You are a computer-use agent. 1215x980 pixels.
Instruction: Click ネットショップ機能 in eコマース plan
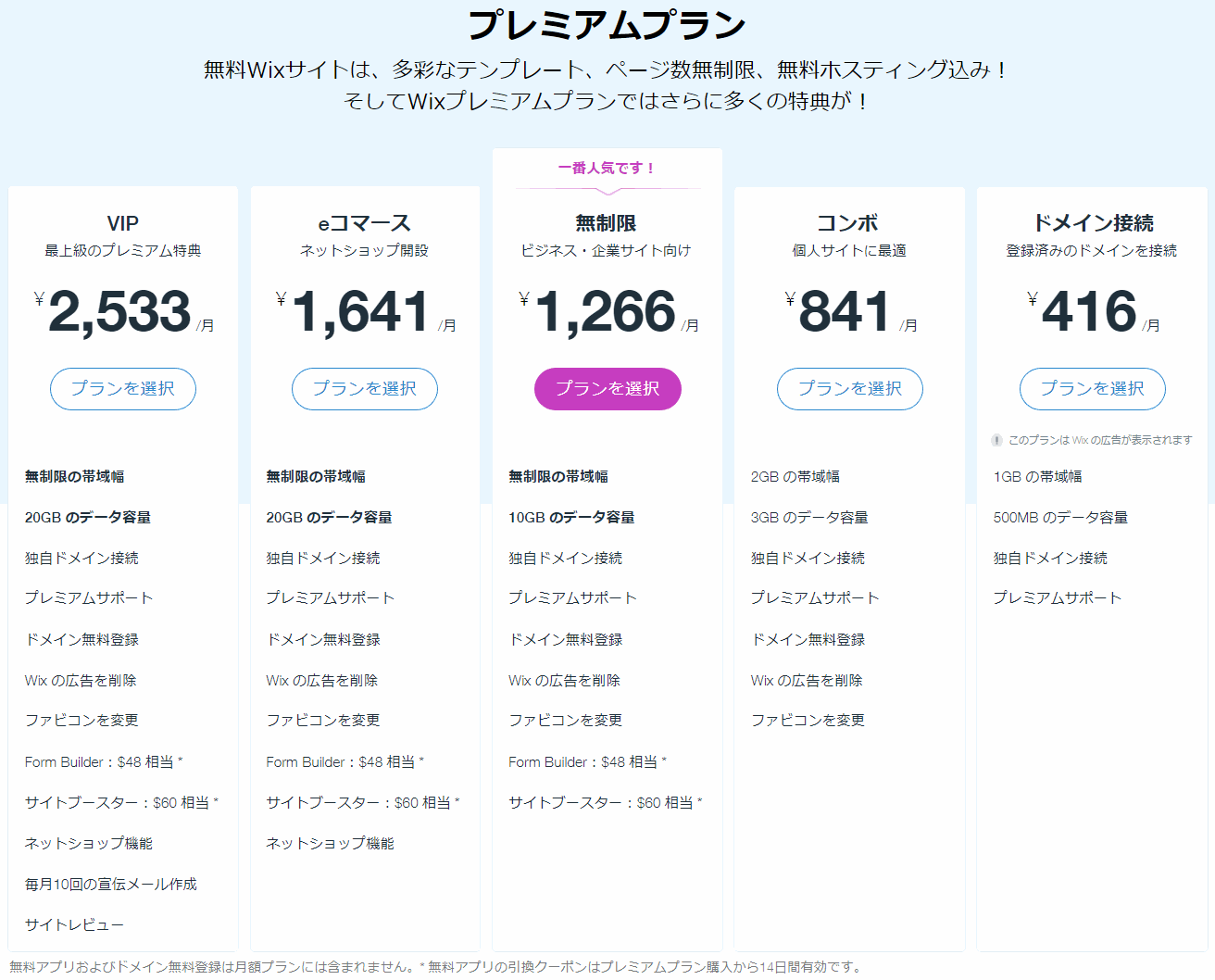pyautogui.click(x=331, y=844)
